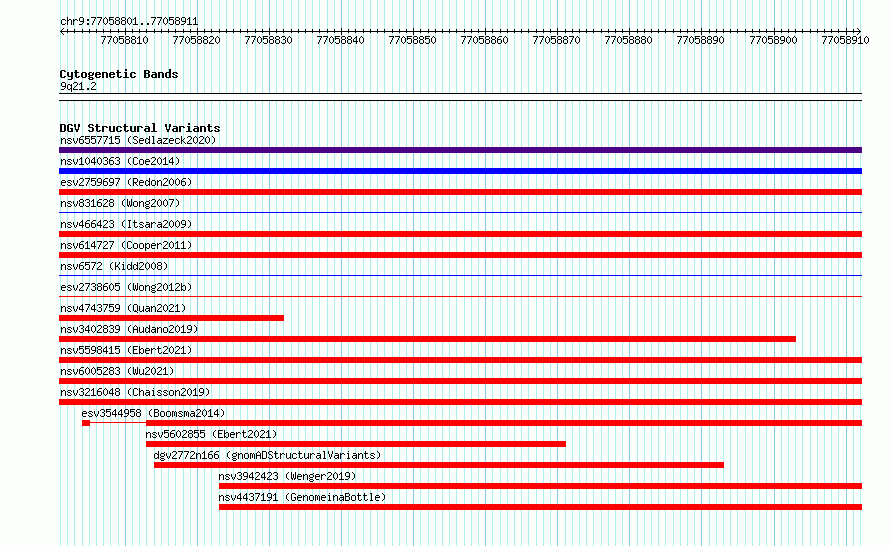Screen dimensions: 890x546
Task: Click the nsv6557715 (Sedlazeck2020) variant label
Action: [138, 140]
